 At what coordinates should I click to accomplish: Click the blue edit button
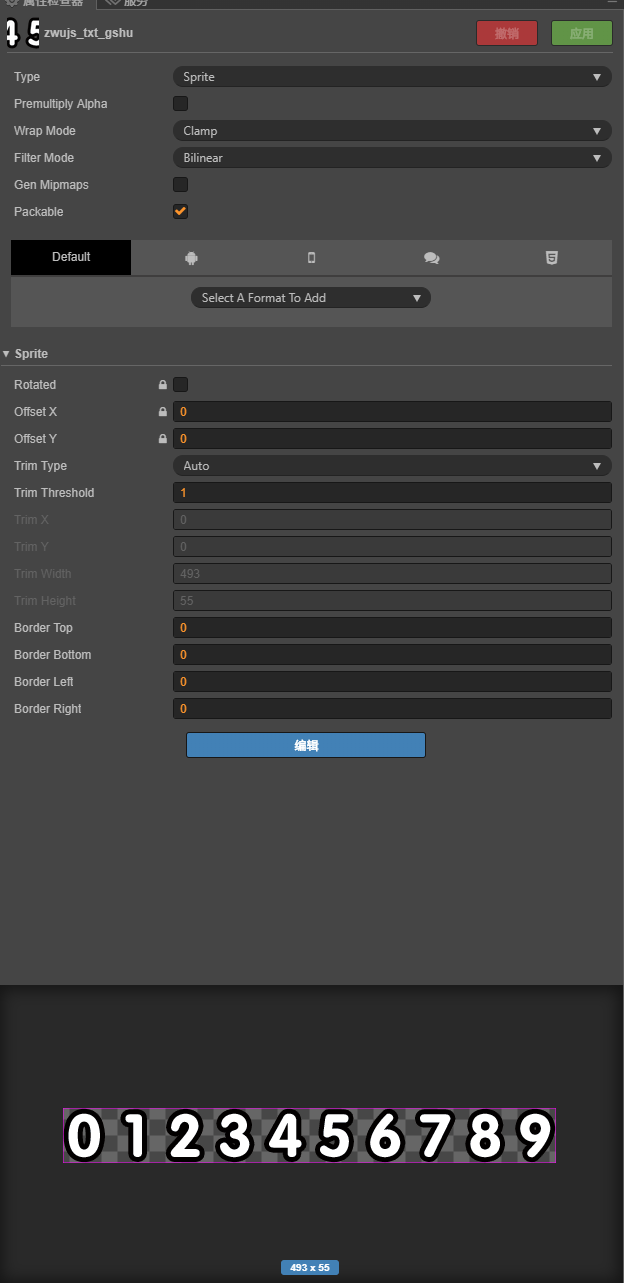point(305,745)
